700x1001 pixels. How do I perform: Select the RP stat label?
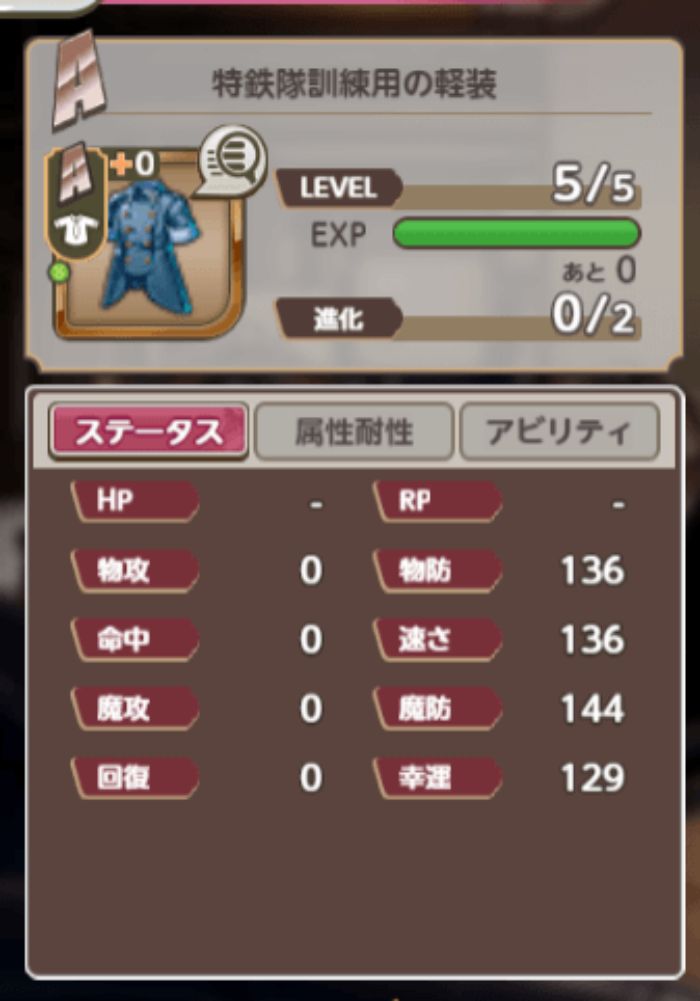pyautogui.click(x=437, y=501)
